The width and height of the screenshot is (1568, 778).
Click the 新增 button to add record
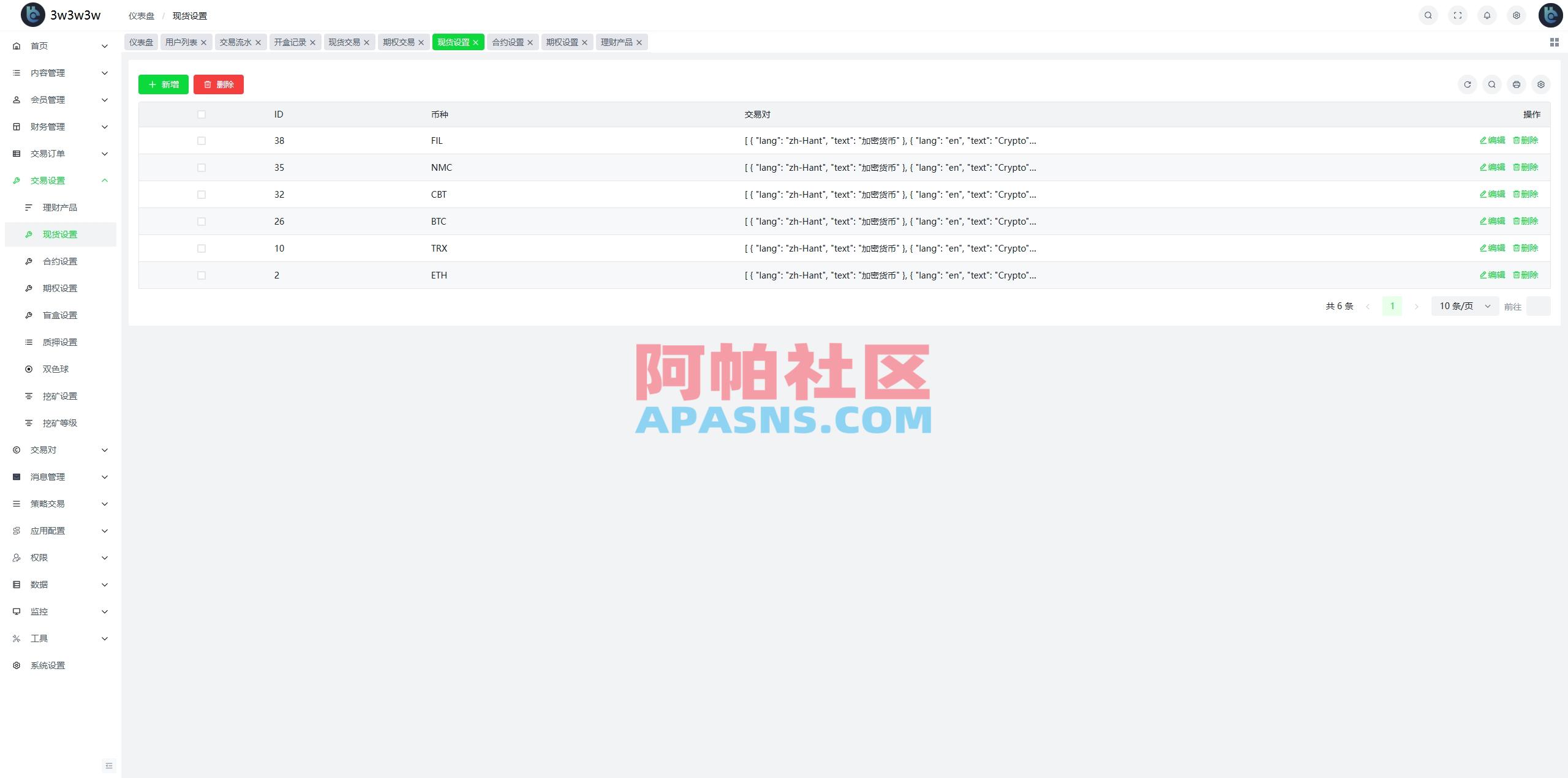tap(163, 84)
